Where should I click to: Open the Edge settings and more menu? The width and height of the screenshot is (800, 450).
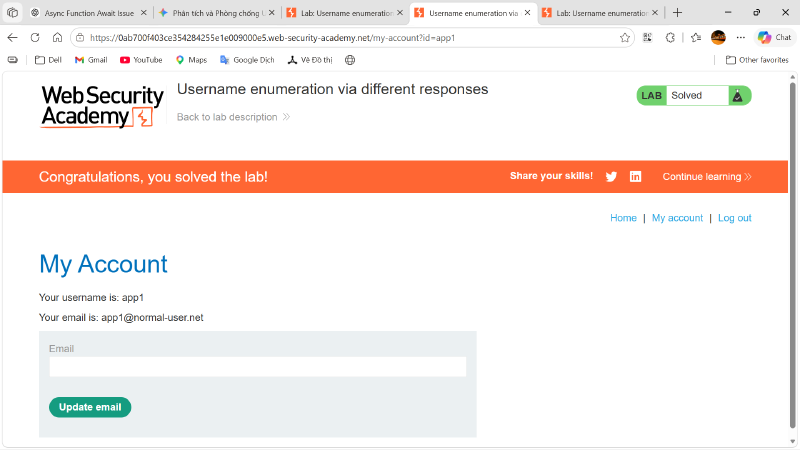click(x=741, y=37)
